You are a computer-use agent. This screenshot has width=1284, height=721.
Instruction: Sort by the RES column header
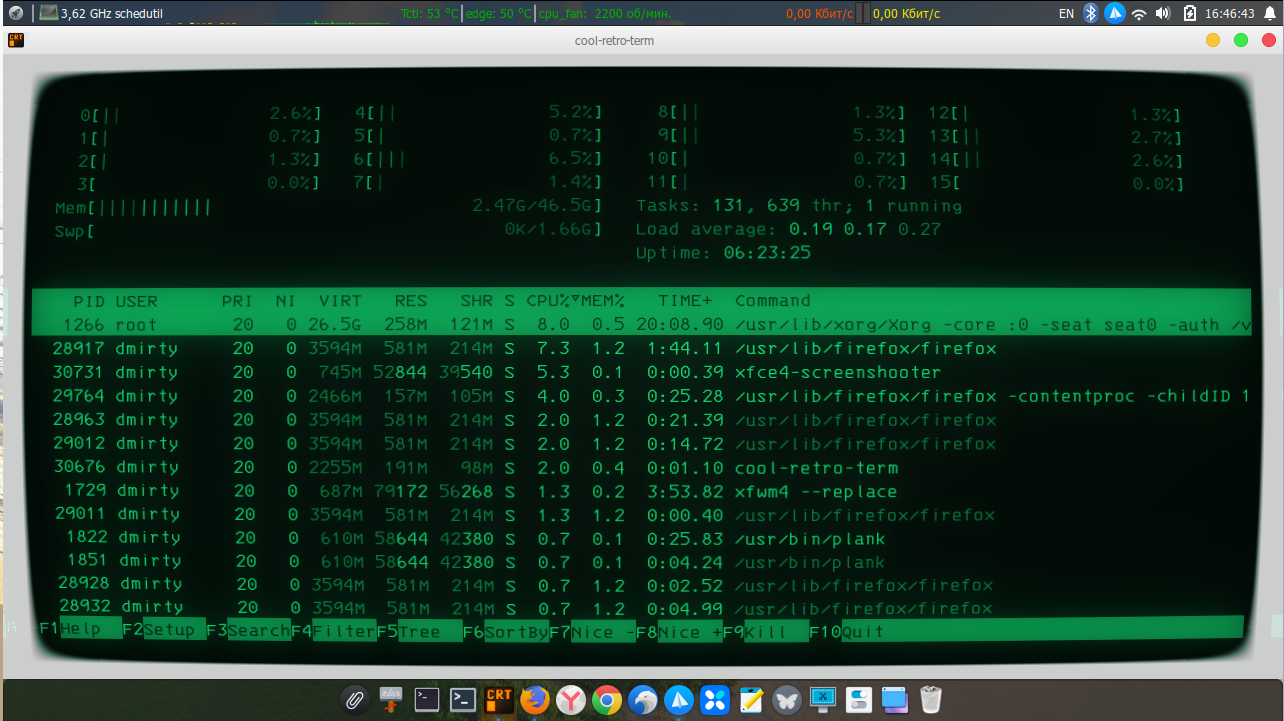coord(411,301)
